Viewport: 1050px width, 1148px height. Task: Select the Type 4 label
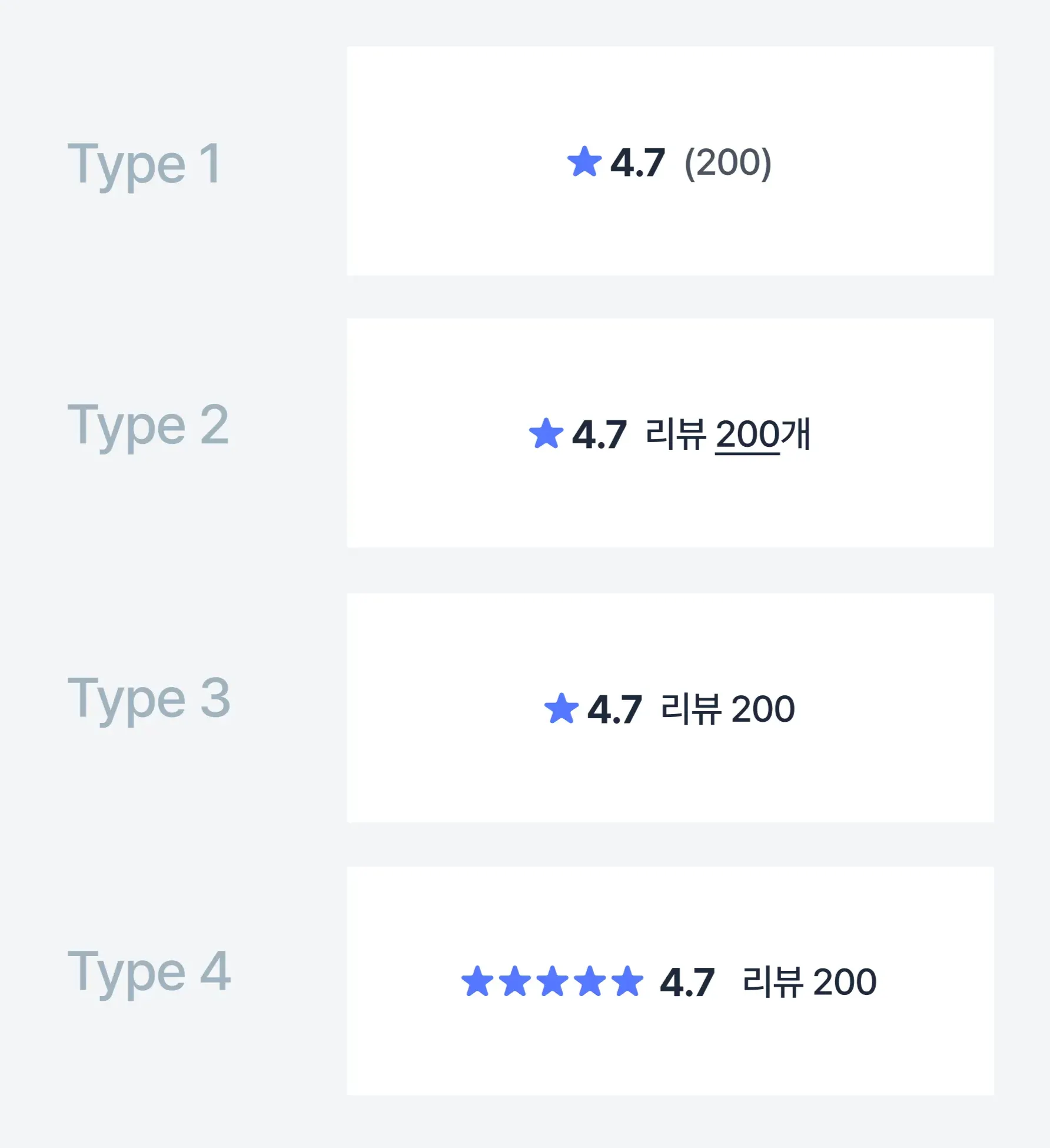(x=149, y=972)
